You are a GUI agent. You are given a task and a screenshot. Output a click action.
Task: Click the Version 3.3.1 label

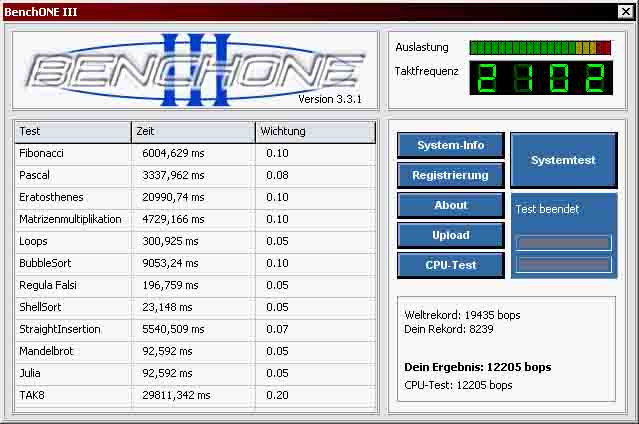coord(330,99)
